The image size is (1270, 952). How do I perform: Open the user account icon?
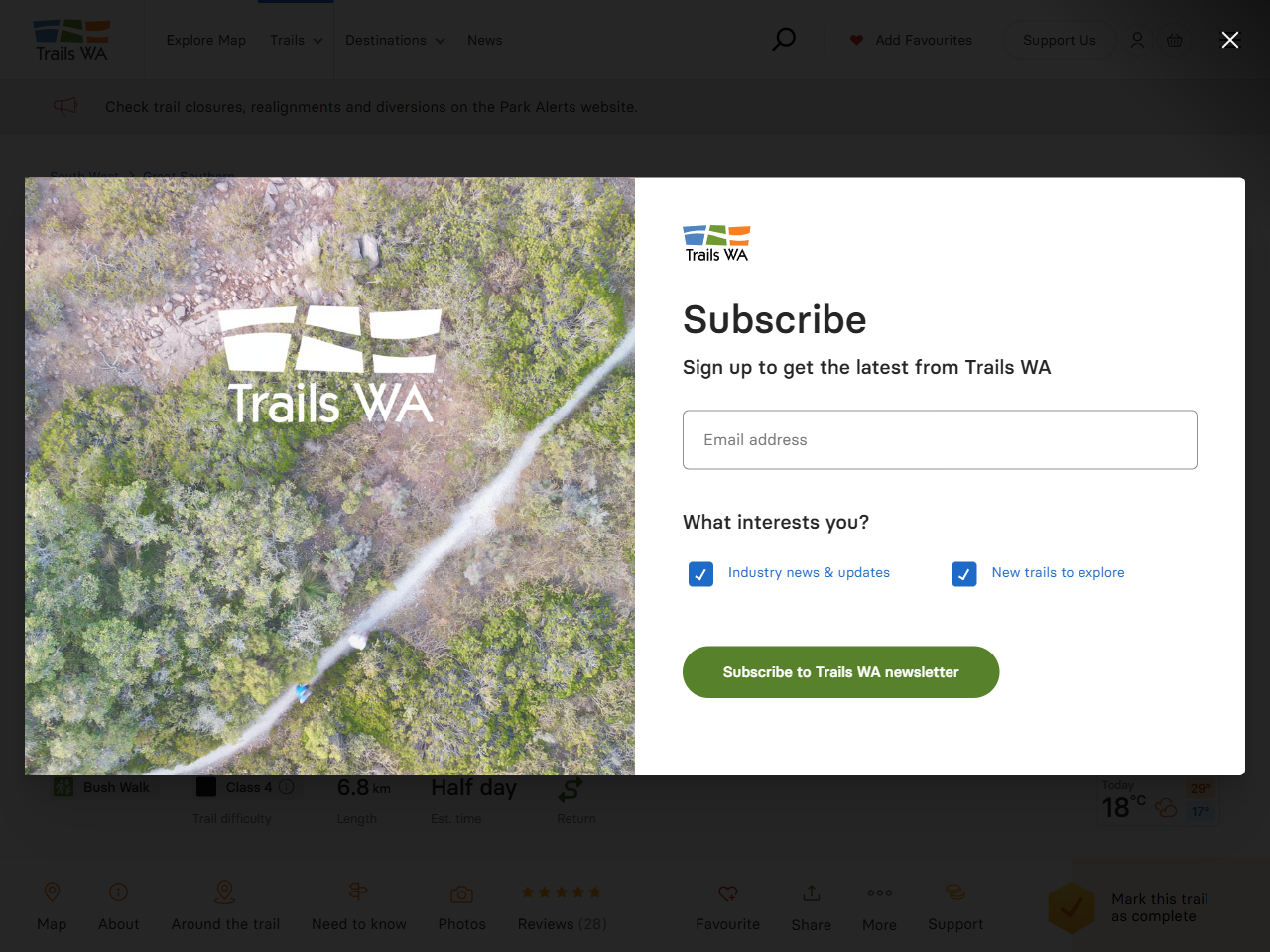point(1137,40)
